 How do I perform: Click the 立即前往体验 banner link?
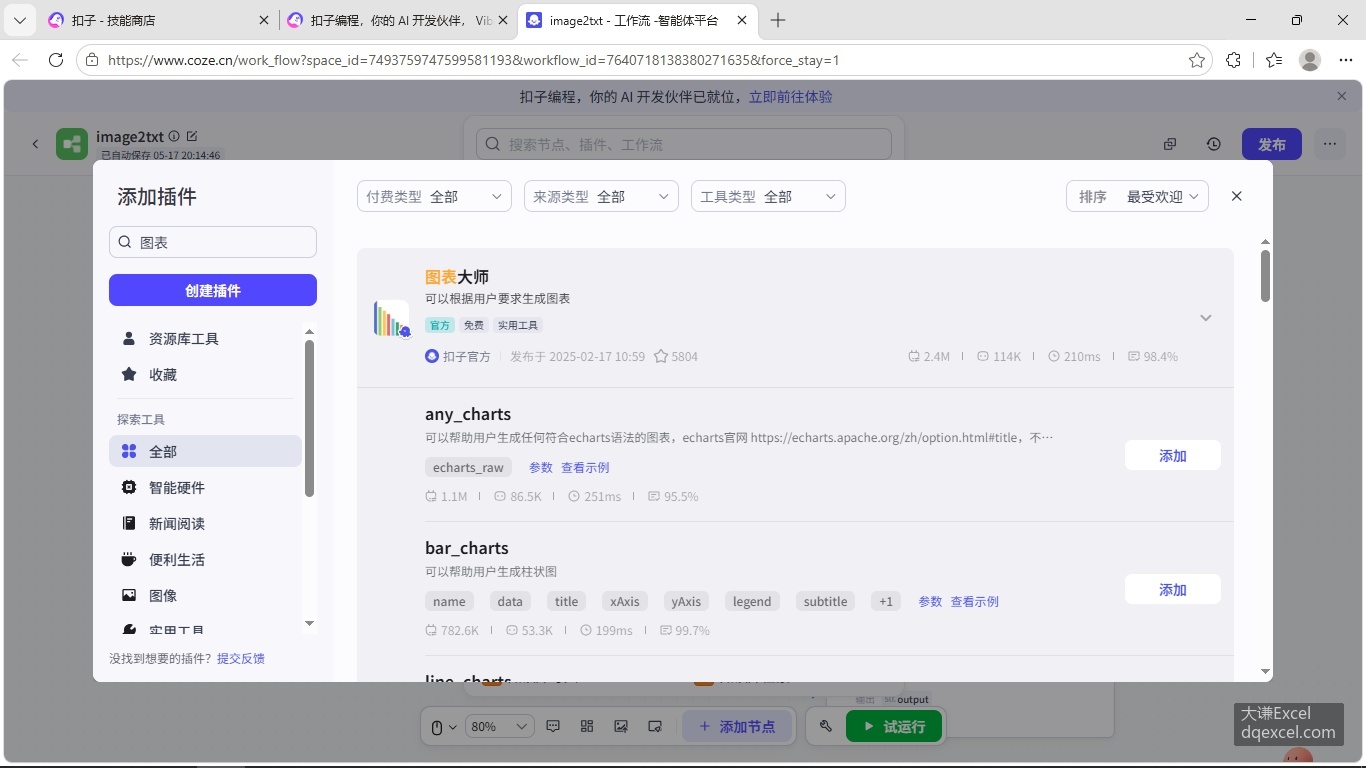(790, 97)
